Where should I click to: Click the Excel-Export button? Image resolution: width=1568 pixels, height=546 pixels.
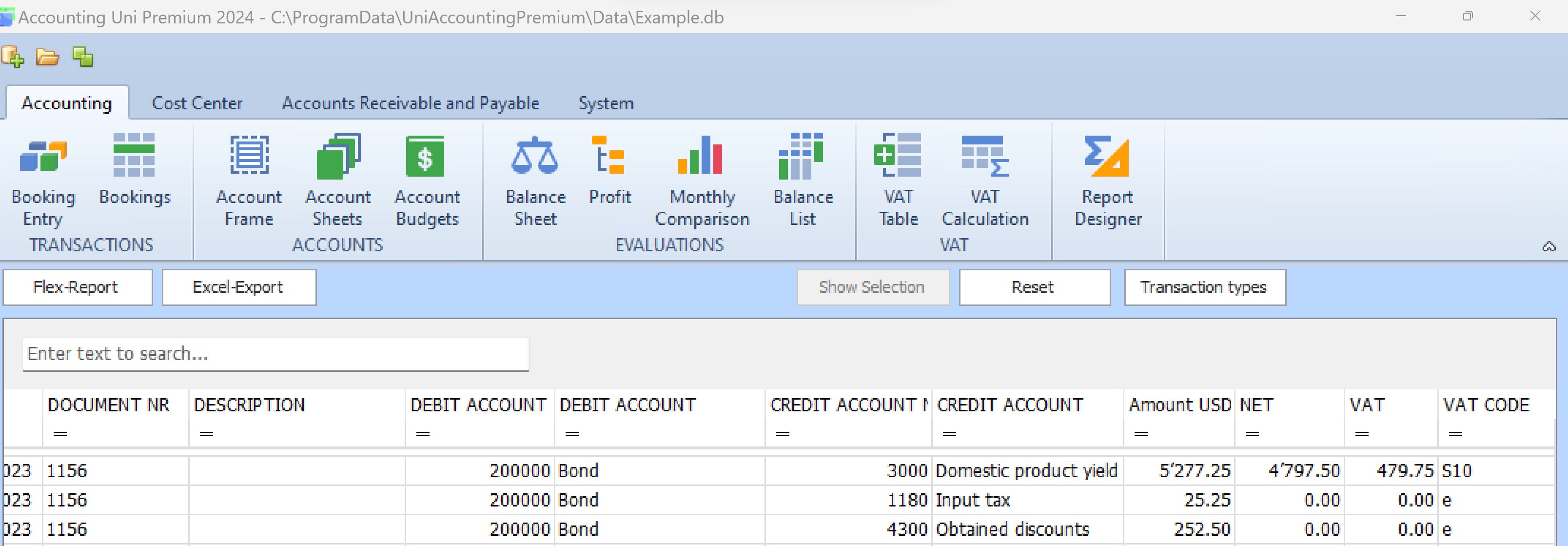(x=238, y=287)
